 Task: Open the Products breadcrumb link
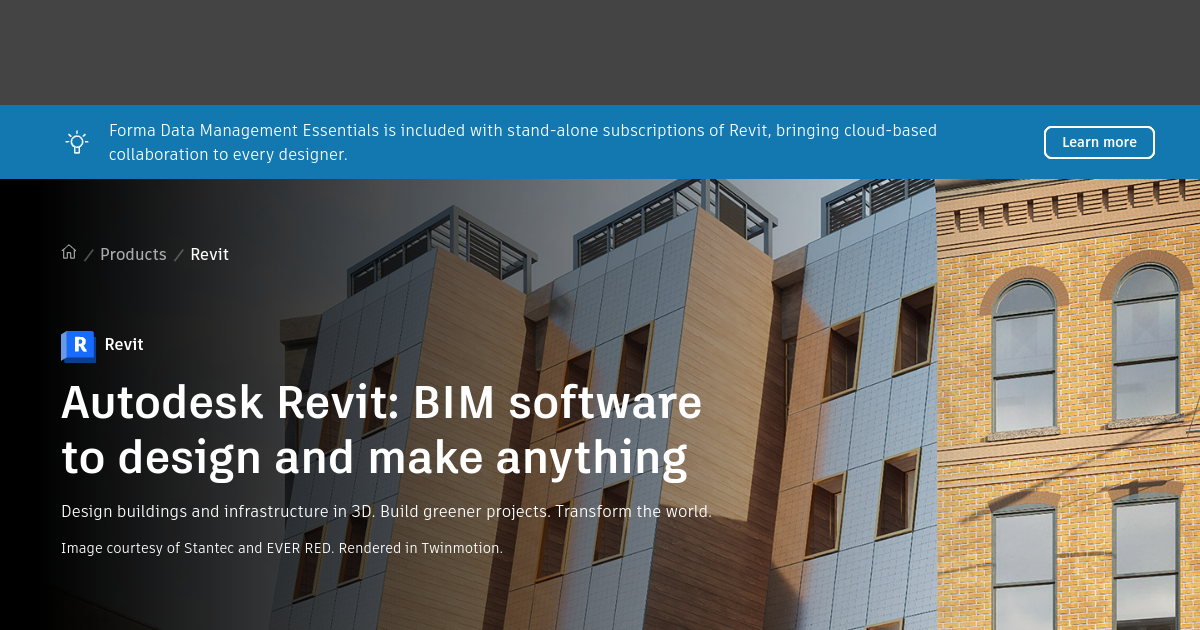pyautogui.click(x=133, y=255)
